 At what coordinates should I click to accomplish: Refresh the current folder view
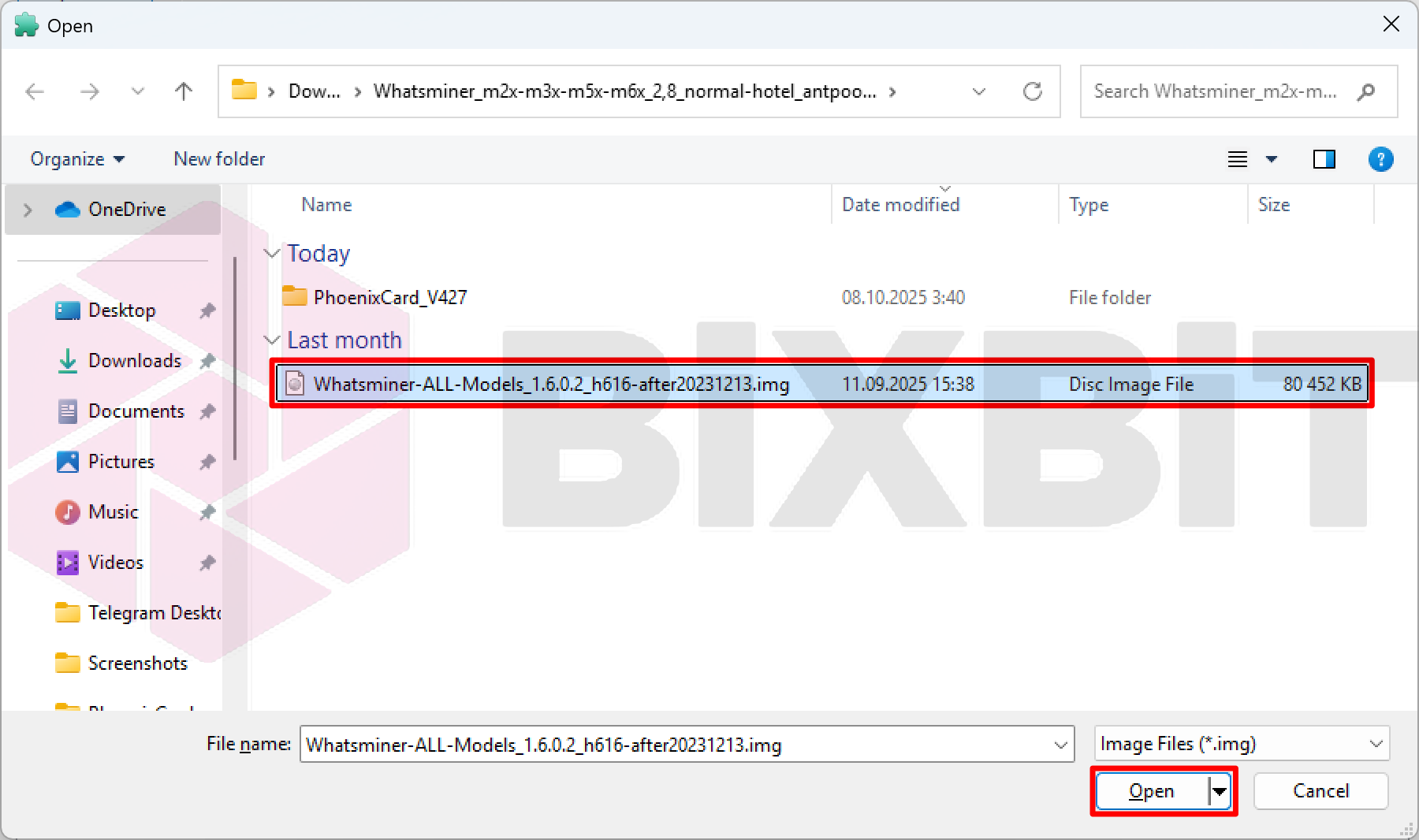click(1033, 91)
